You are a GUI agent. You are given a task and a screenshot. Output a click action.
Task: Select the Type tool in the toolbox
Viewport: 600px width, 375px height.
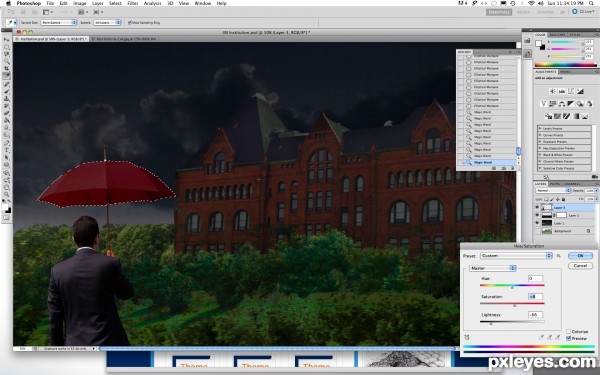pyautogui.click(x=7, y=150)
